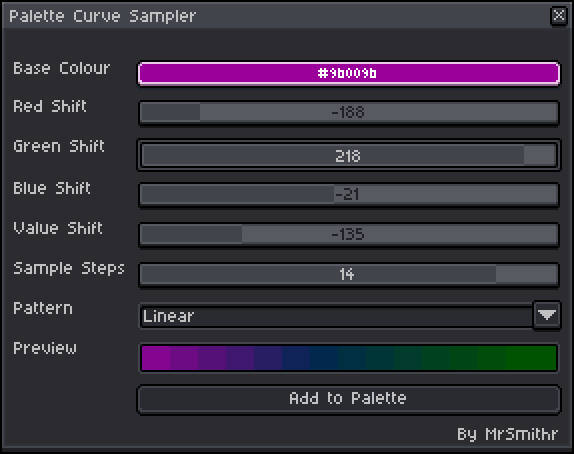Add to Palette button
The image size is (574, 454).
[x=348, y=399]
